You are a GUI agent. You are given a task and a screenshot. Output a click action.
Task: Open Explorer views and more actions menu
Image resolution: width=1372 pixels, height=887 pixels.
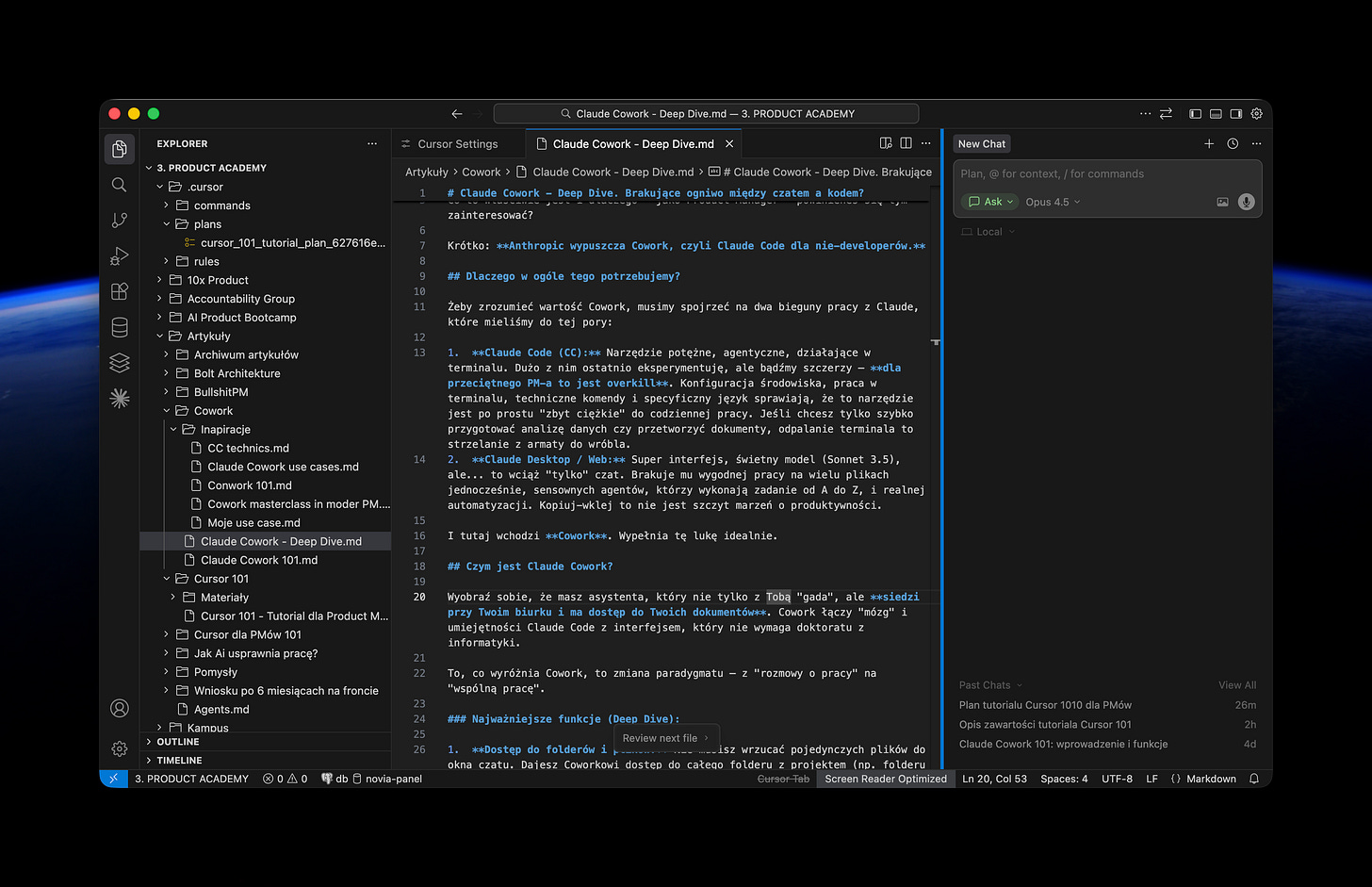372,143
